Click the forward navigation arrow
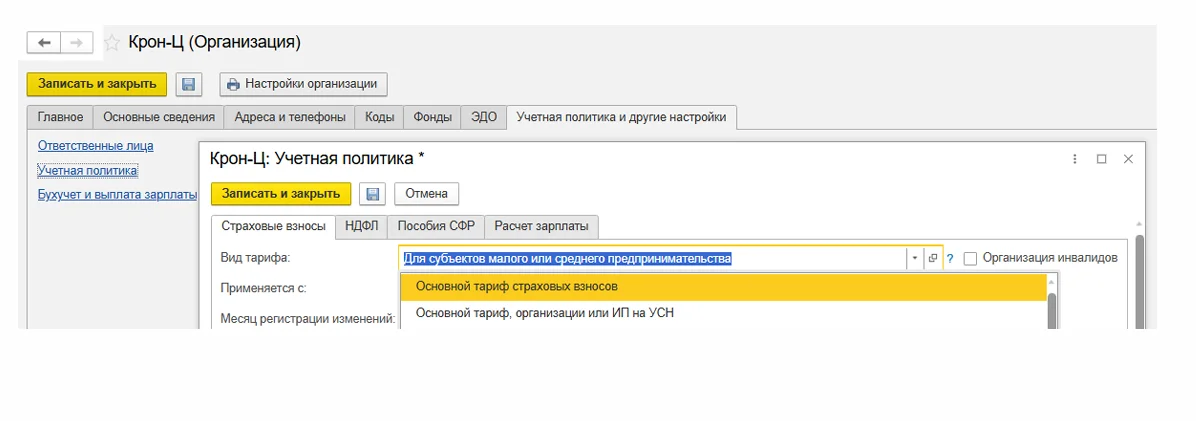The width and height of the screenshot is (1196, 421). (77, 43)
